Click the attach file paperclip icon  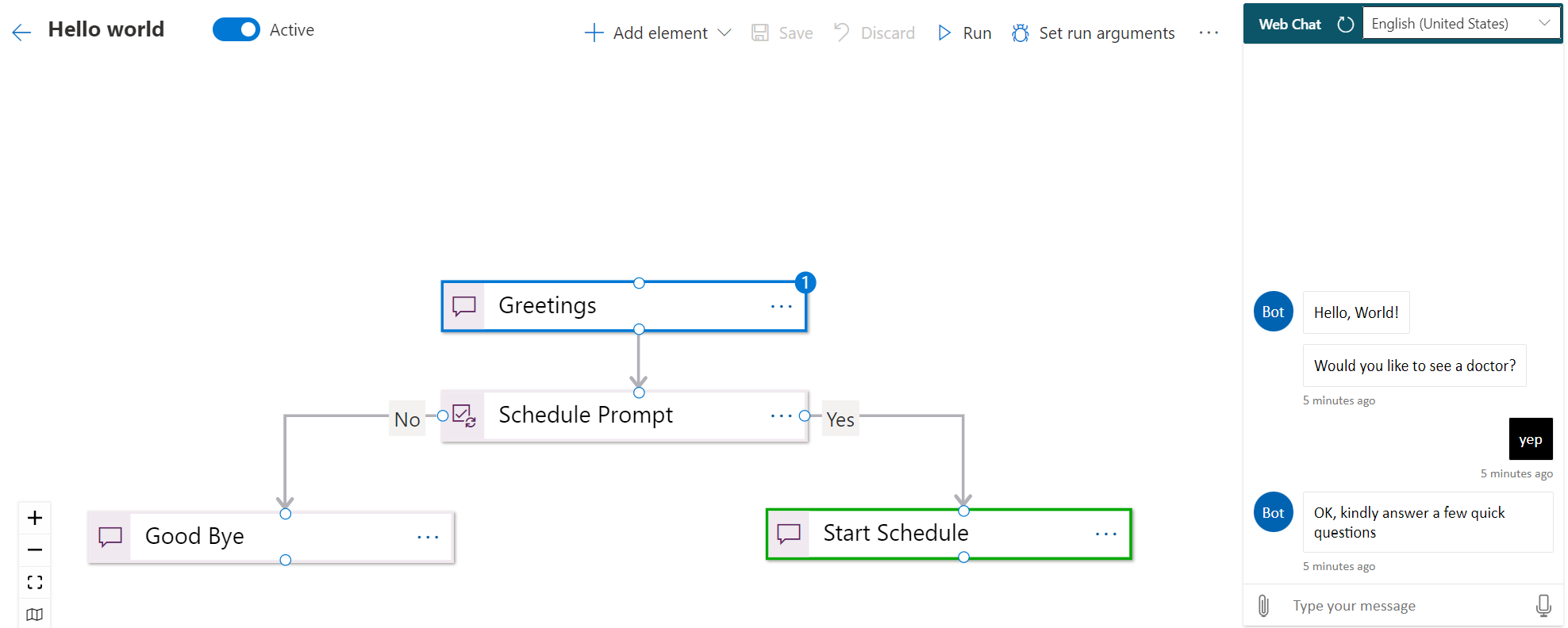coord(1264,606)
